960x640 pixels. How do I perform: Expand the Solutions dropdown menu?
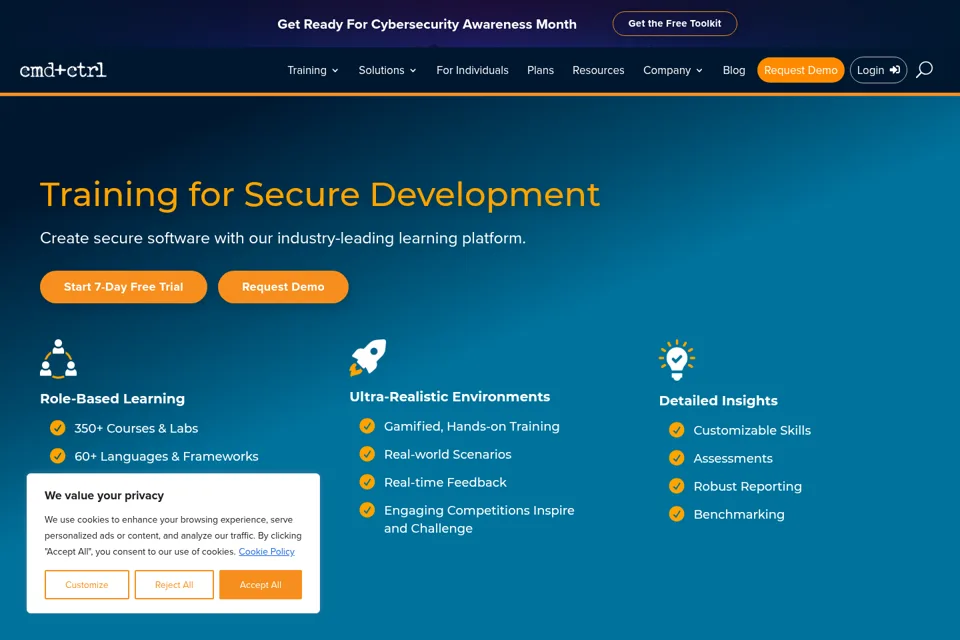pyautogui.click(x=388, y=70)
